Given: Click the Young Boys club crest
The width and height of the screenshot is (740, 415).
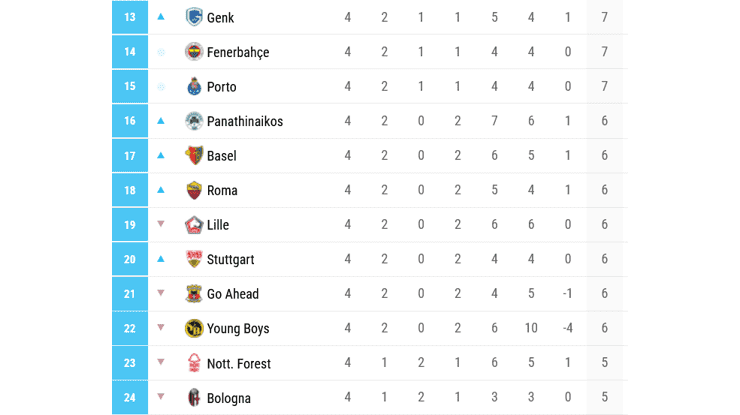Looking at the screenshot, I should [194, 328].
